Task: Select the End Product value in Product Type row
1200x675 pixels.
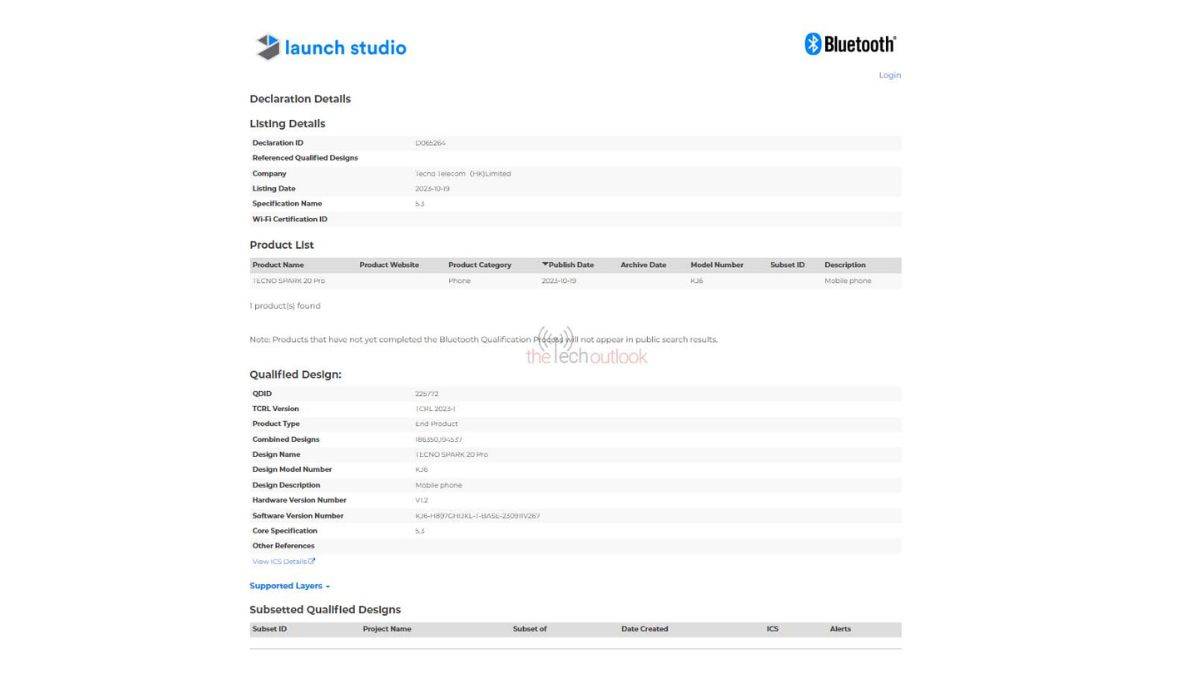Action: (x=436, y=424)
